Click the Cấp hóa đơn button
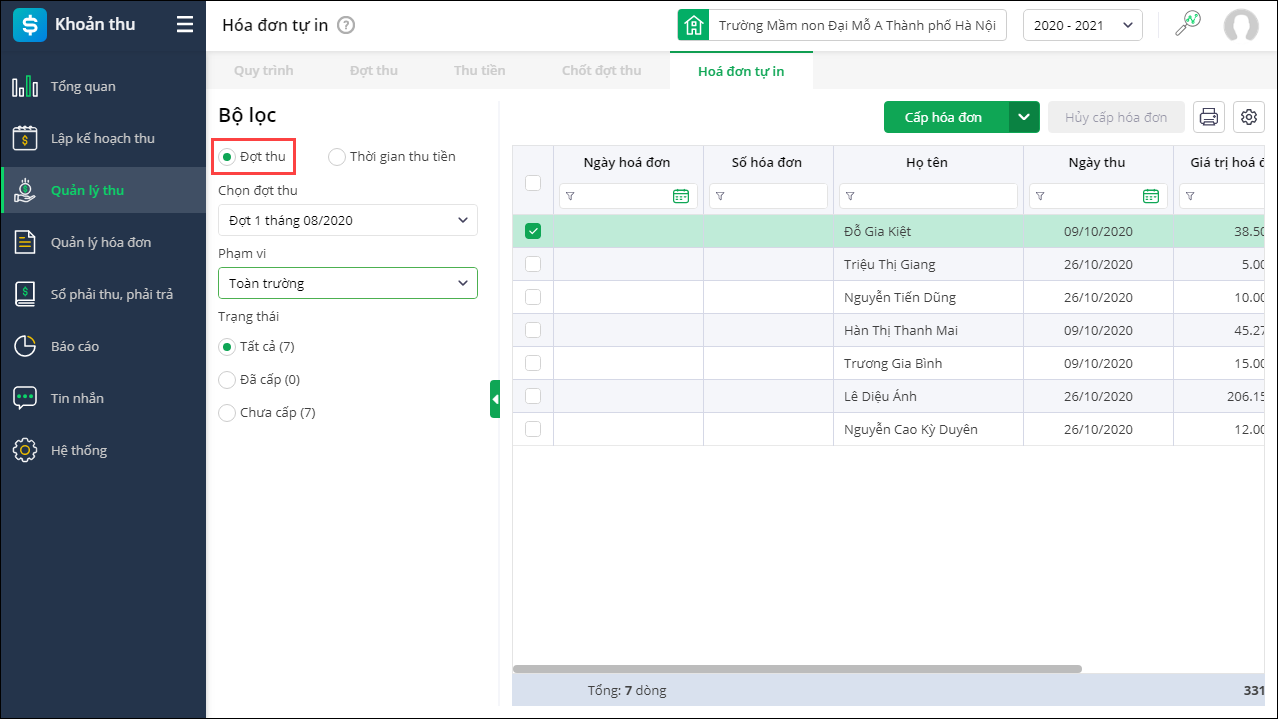 pos(944,117)
